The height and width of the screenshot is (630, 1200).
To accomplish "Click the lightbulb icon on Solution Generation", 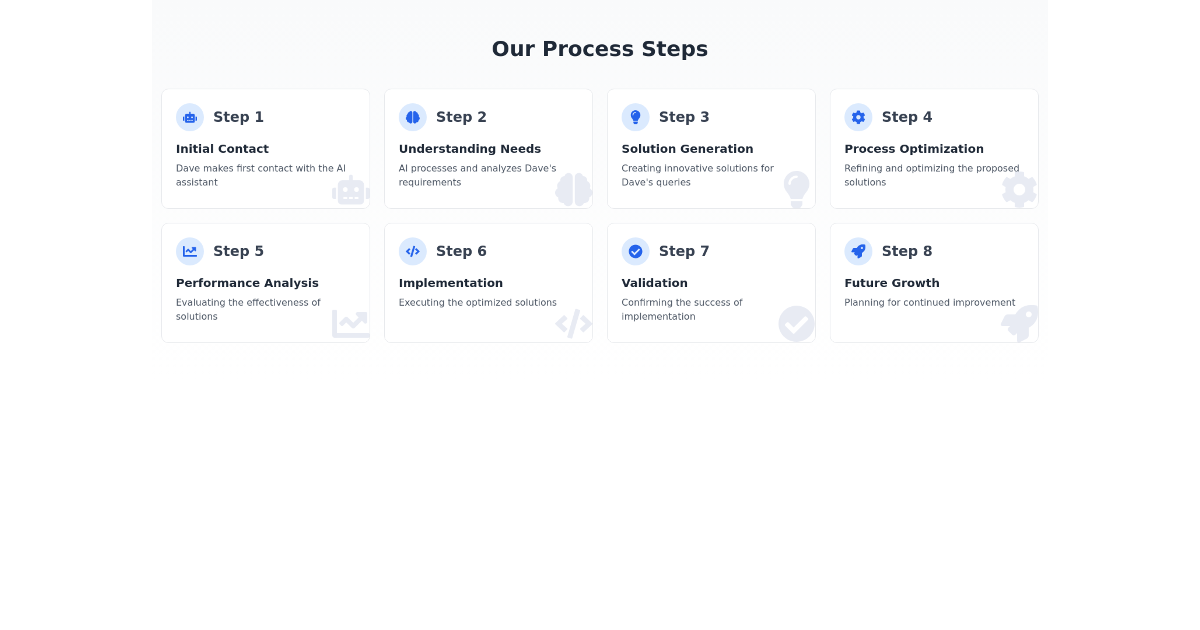I will [x=636, y=117].
